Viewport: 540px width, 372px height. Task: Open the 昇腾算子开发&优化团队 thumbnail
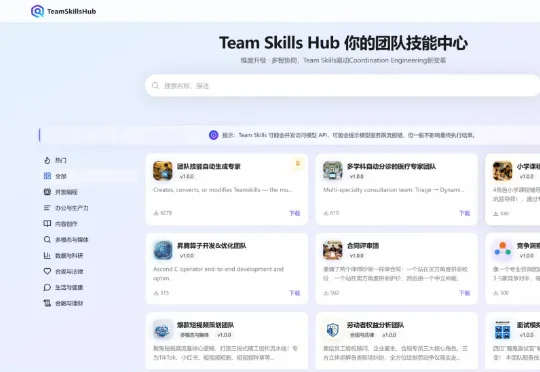click(x=163, y=250)
